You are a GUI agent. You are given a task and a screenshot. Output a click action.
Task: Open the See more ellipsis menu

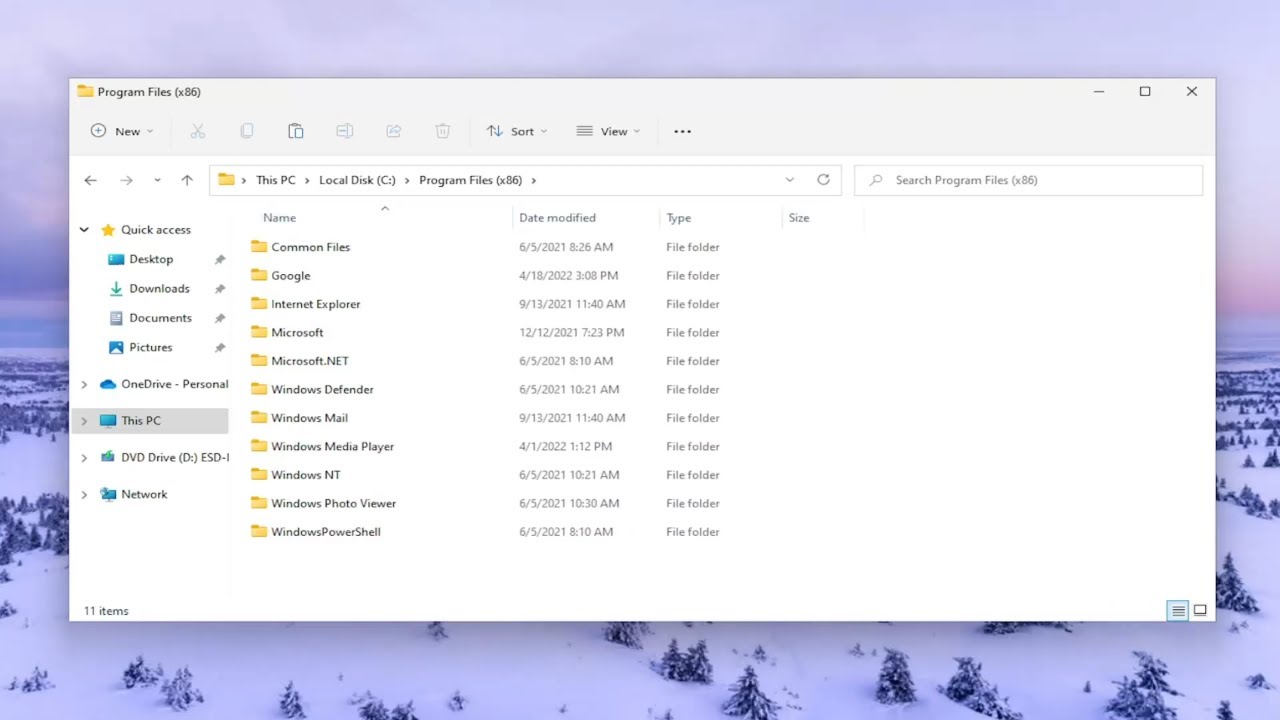[x=683, y=131]
